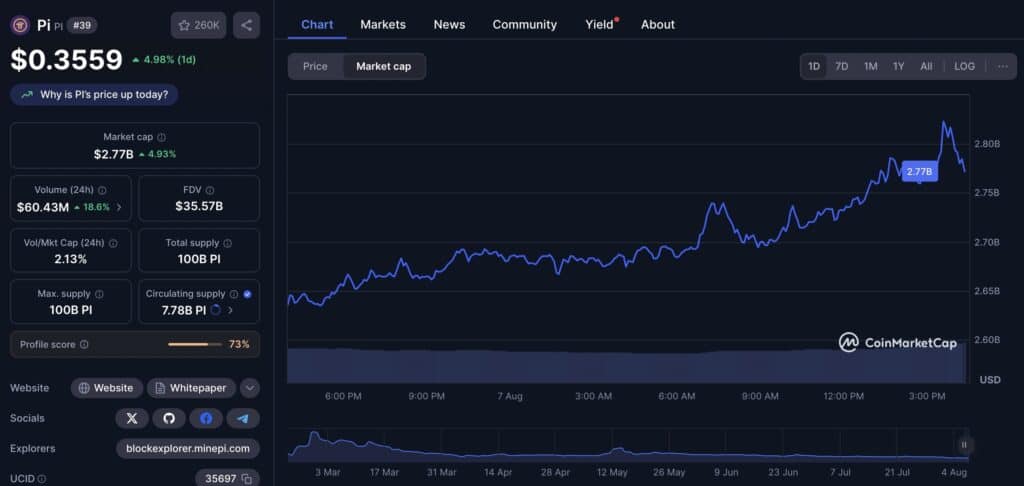Image resolution: width=1024 pixels, height=486 pixels.
Task: Click "Why is PI's price up today?"
Action: [94, 95]
